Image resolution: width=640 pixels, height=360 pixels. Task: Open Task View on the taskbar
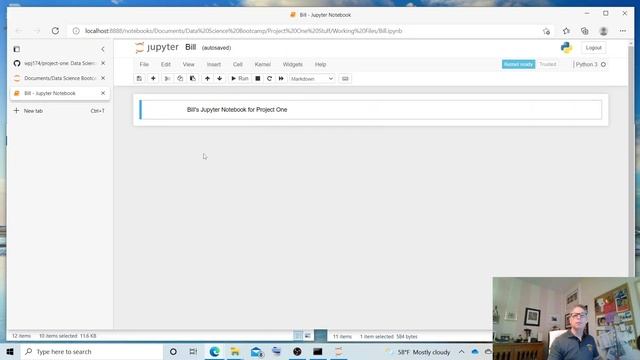tap(193, 351)
